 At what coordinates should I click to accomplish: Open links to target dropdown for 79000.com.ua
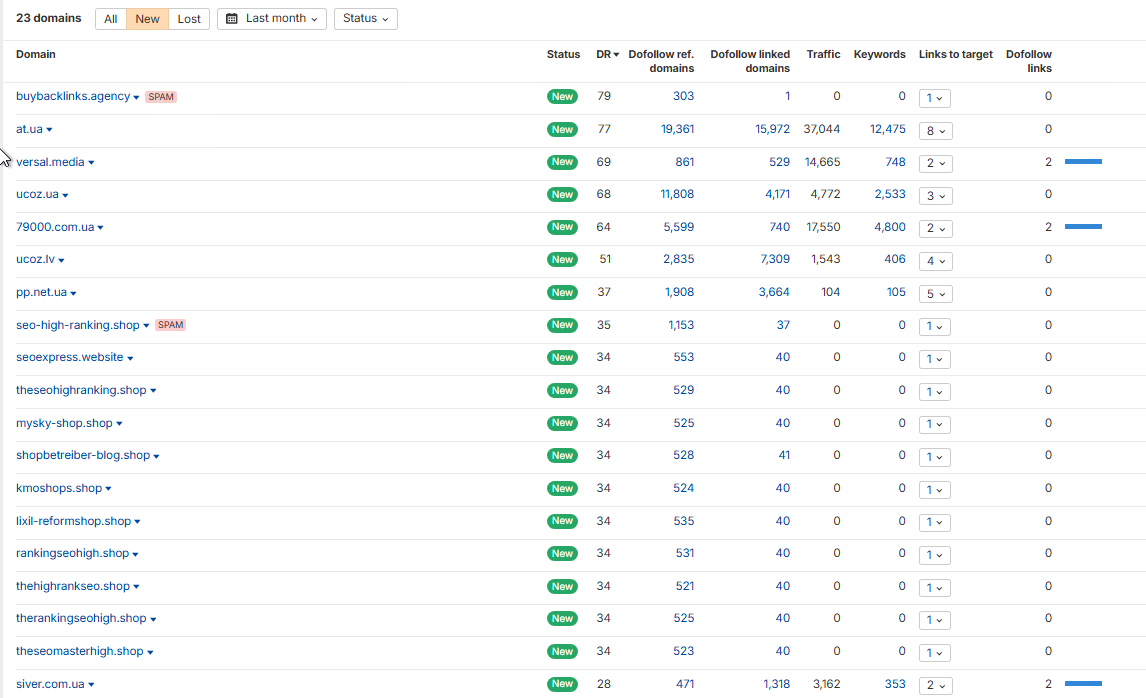tap(935, 229)
